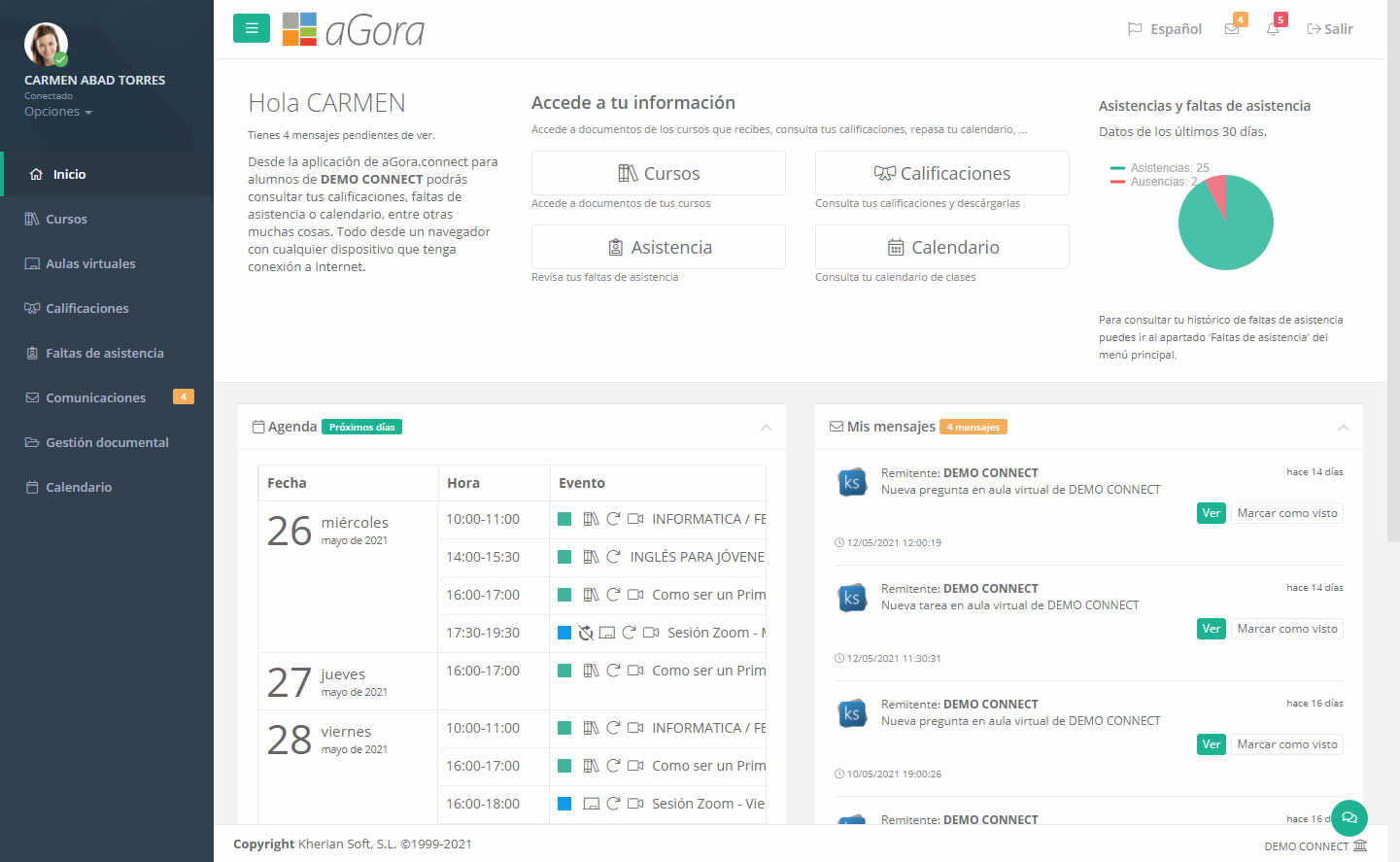Click the Calificaciones quick access button

[x=941, y=173]
